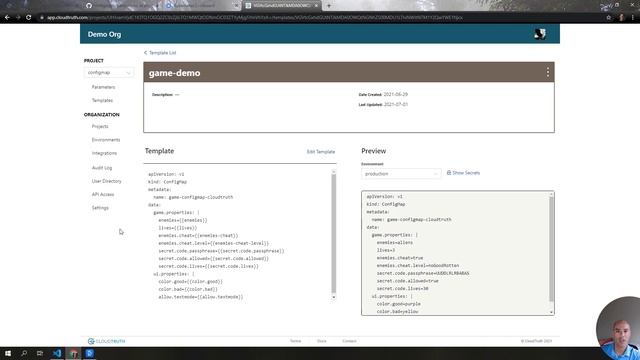640x360 pixels.
Task: Click the 'enemies=aliens' preview line
Action: 395,242
